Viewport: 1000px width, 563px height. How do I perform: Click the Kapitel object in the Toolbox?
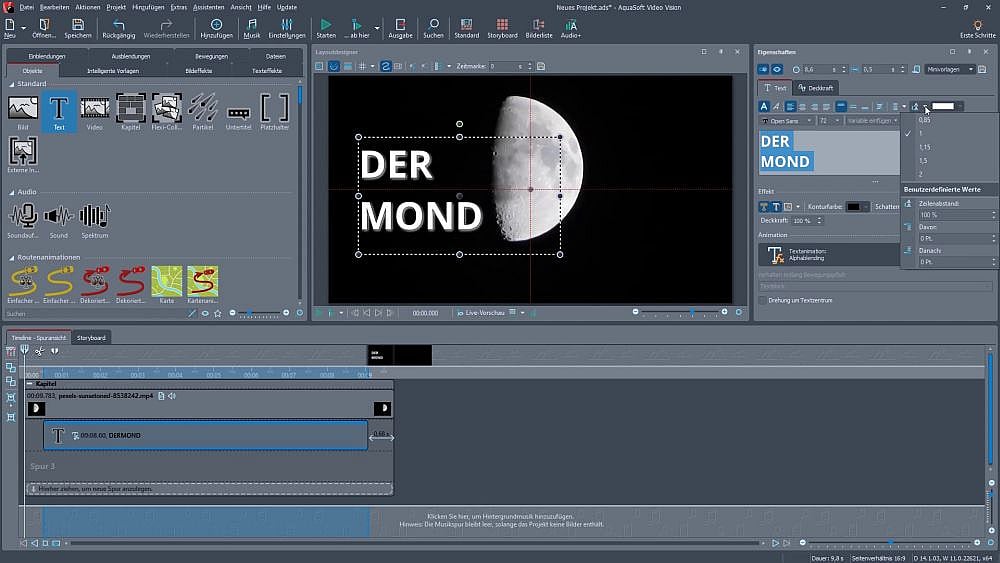click(x=130, y=108)
